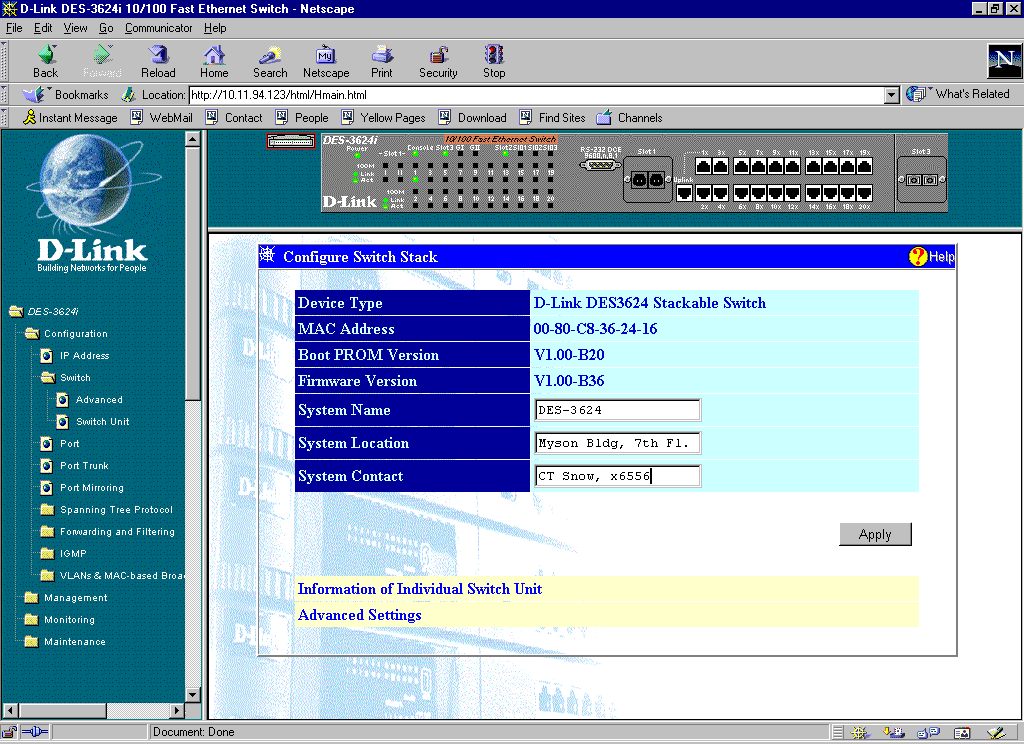Screen dimensions: 1024x744
Task: Expand the Management folder in sidebar
Action: pos(75,598)
